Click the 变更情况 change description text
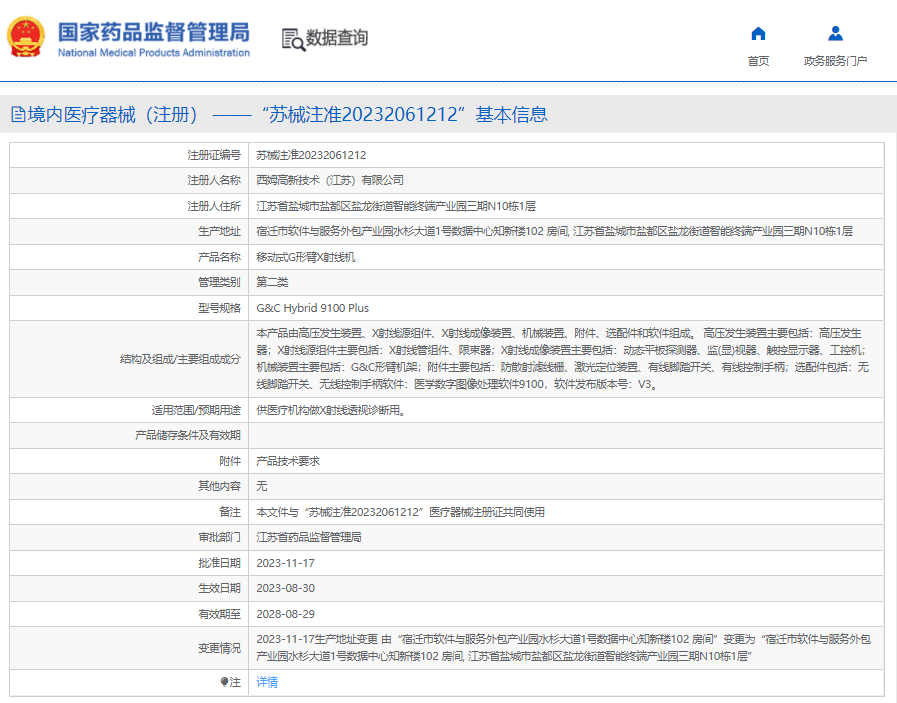The width and height of the screenshot is (897, 703). [563, 648]
